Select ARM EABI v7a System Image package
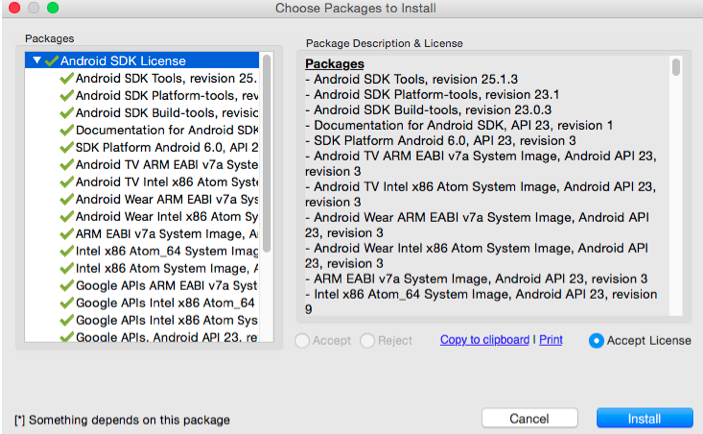The height and width of the screenshot is (434, 703). [x=167, y=233]
